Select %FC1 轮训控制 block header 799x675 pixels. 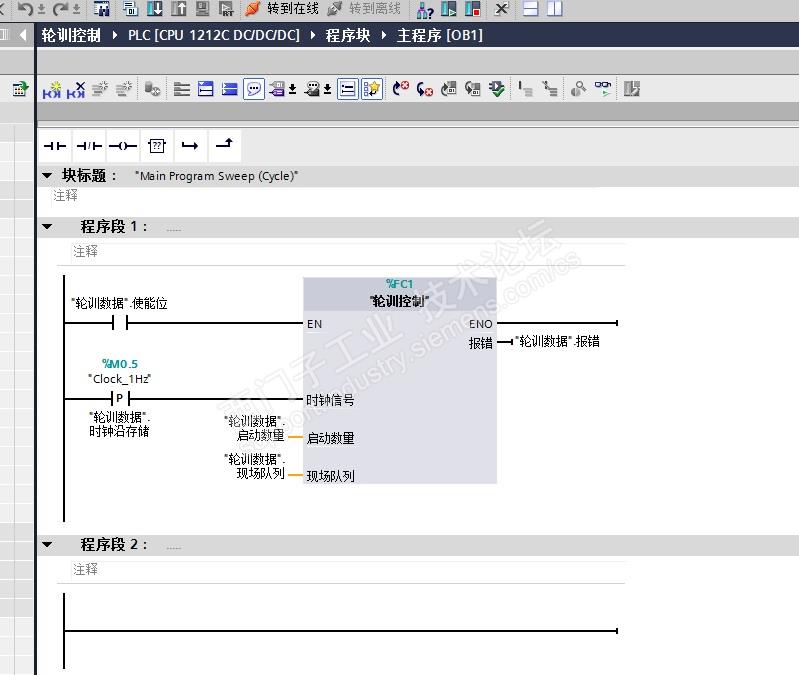point(400,294)
